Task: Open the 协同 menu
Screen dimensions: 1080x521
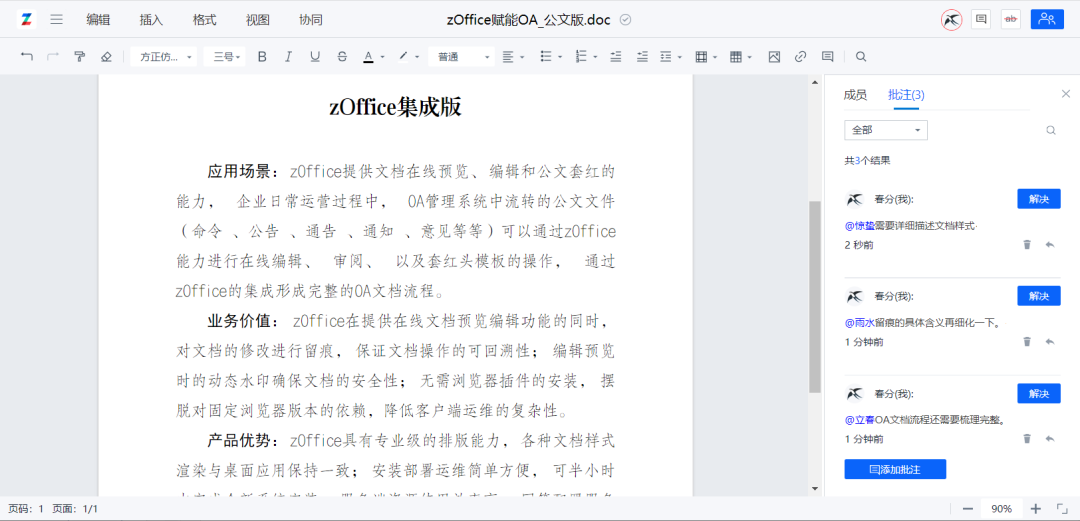Action: coord(311,20)
